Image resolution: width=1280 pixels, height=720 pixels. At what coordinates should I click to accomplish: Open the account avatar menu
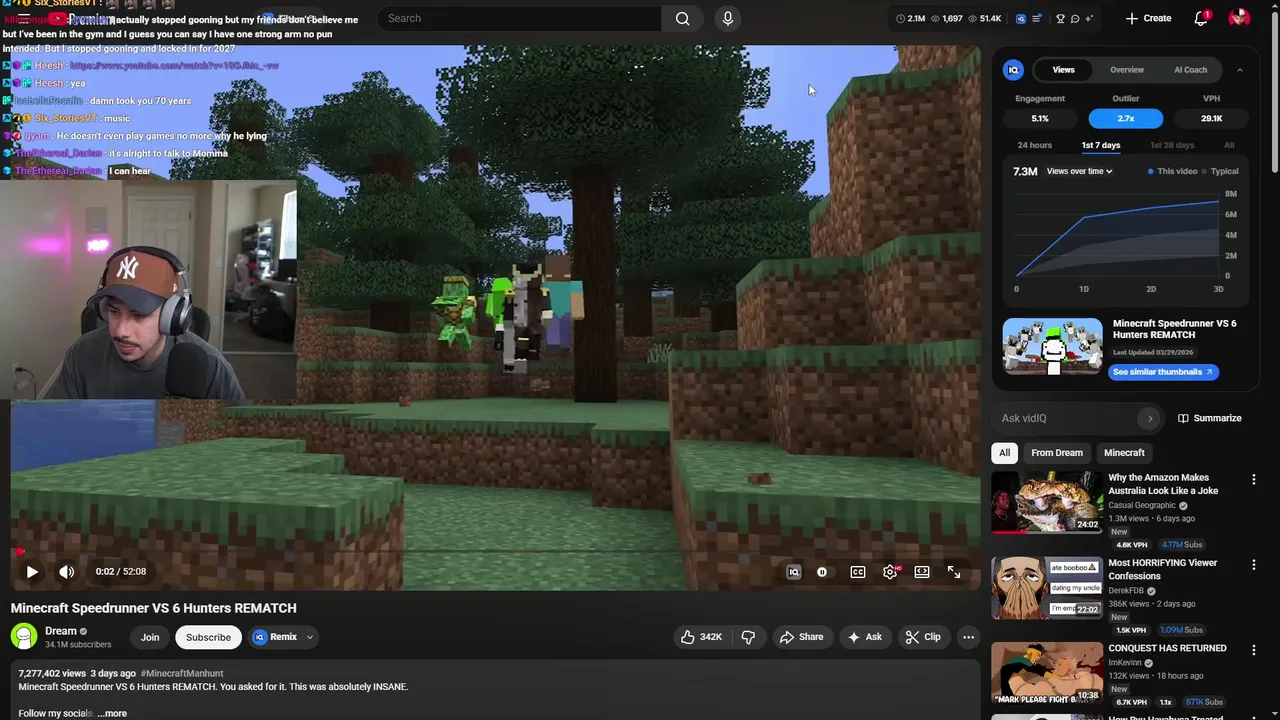[x=1239, y=18]
